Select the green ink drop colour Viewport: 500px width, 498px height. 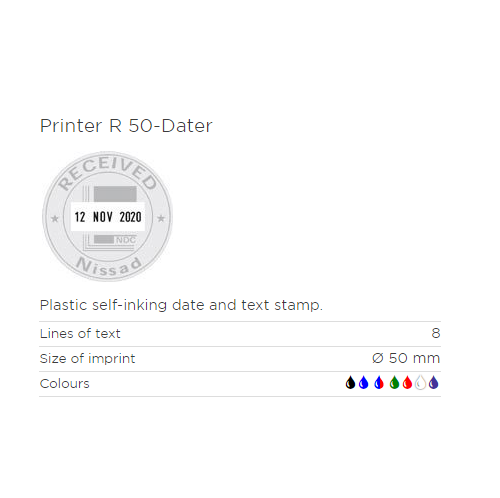click(394, 383)
